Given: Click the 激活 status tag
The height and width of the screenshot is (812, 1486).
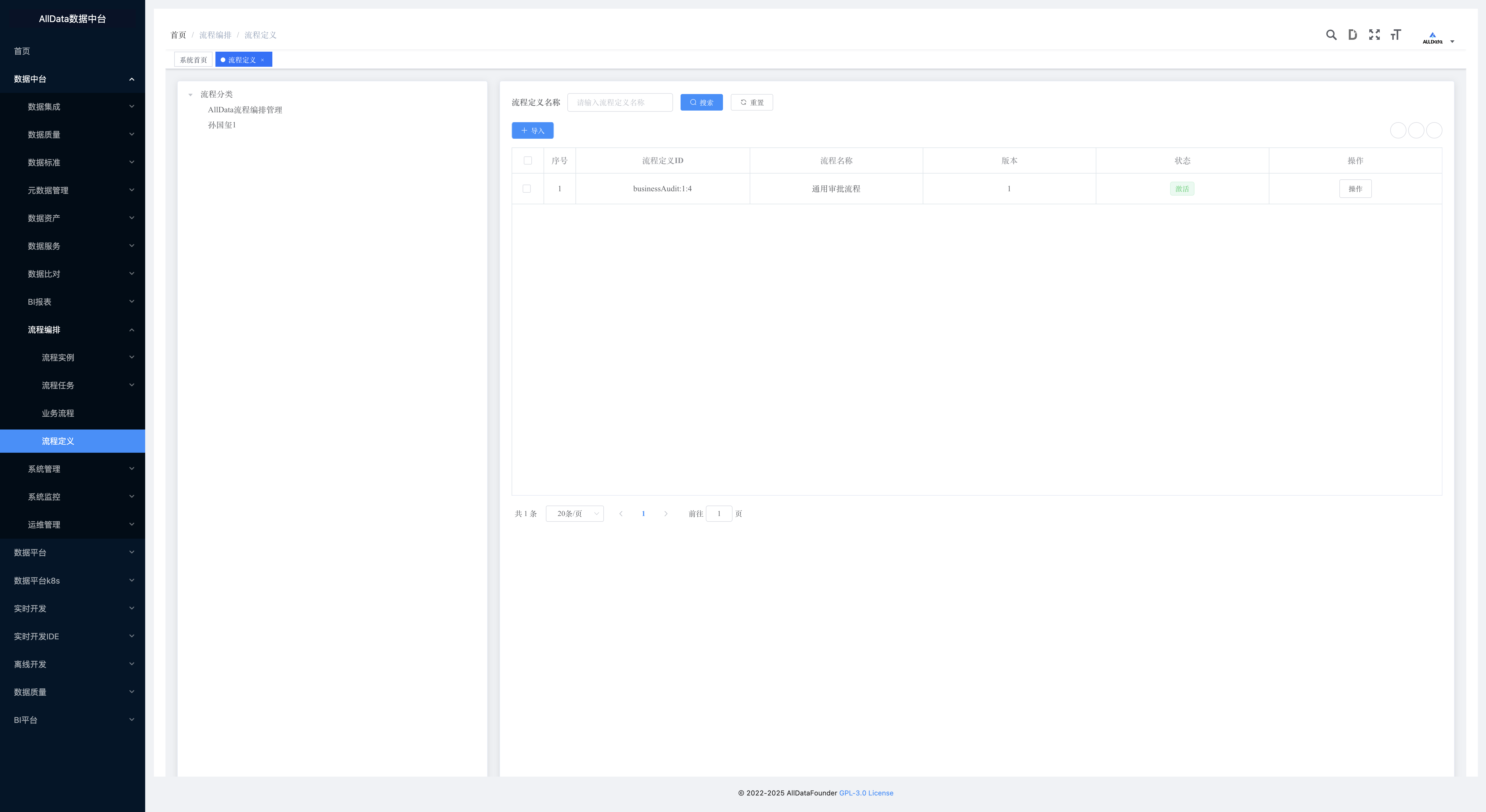Looking at the screenshot, I should point(1182,189).
